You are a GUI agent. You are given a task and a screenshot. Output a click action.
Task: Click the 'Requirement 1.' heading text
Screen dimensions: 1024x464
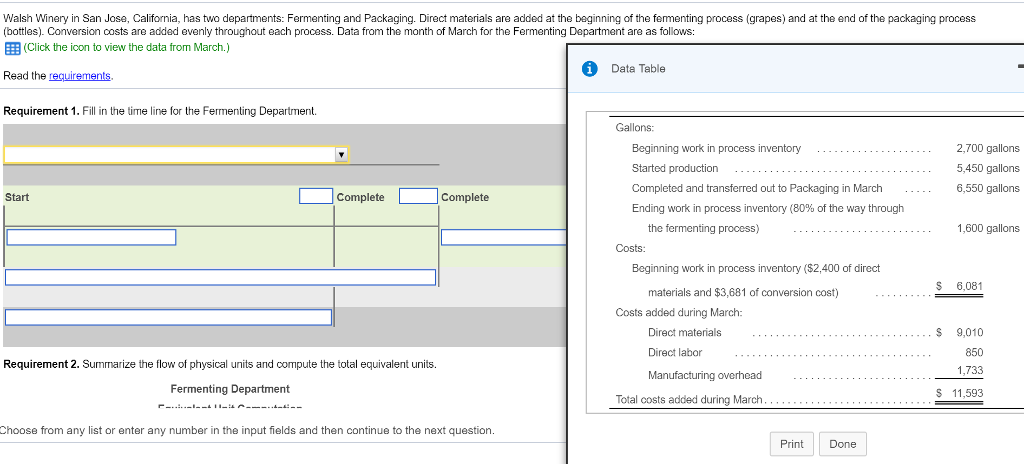point(42,111)
